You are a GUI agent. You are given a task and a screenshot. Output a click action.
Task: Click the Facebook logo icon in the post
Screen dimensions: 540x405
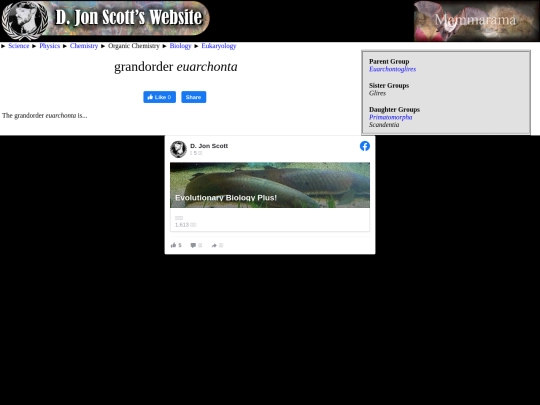point(365,146)
